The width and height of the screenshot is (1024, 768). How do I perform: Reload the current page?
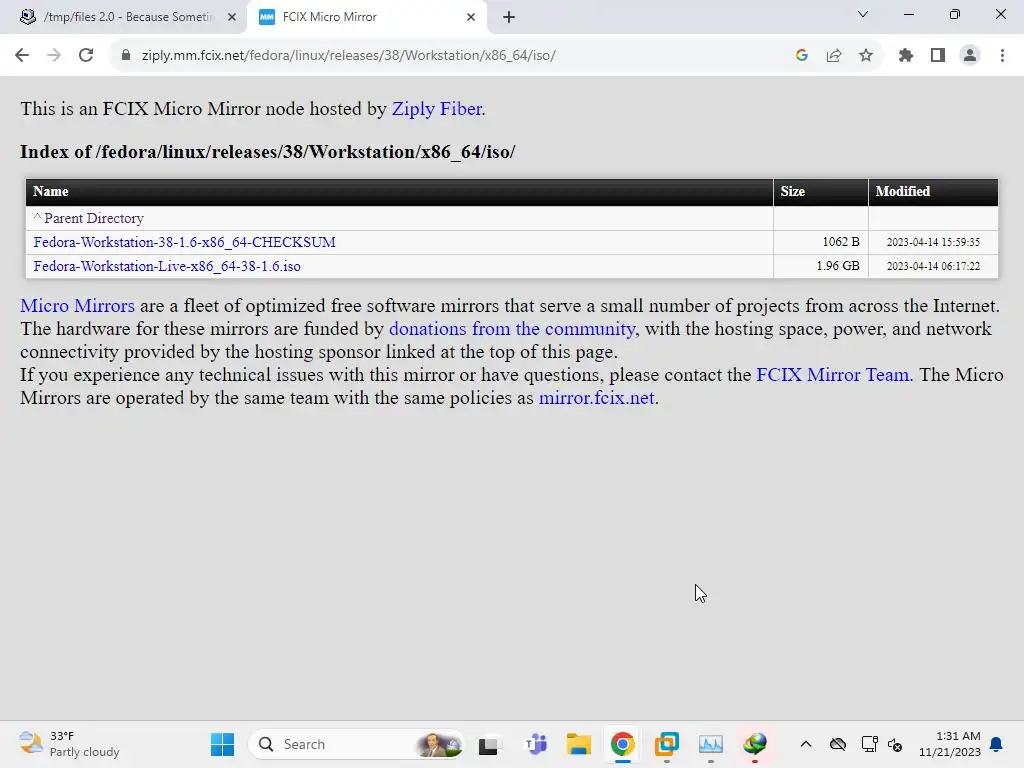click(x=86, y=56)
